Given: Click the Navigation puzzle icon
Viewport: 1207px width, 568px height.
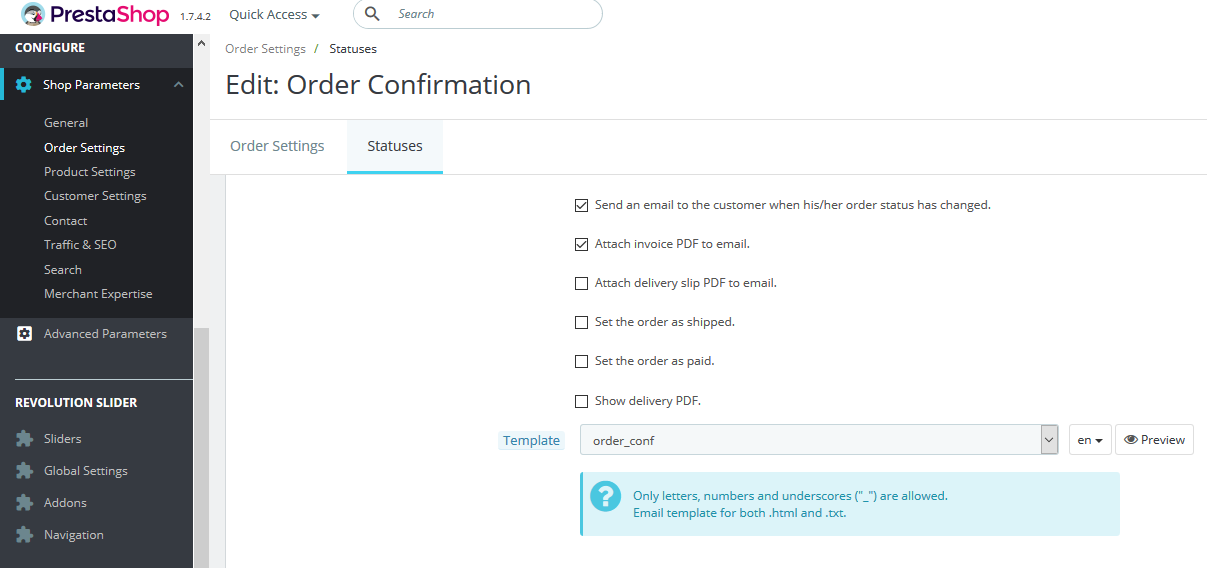Looking at the screenshot, I should [25, 535].
